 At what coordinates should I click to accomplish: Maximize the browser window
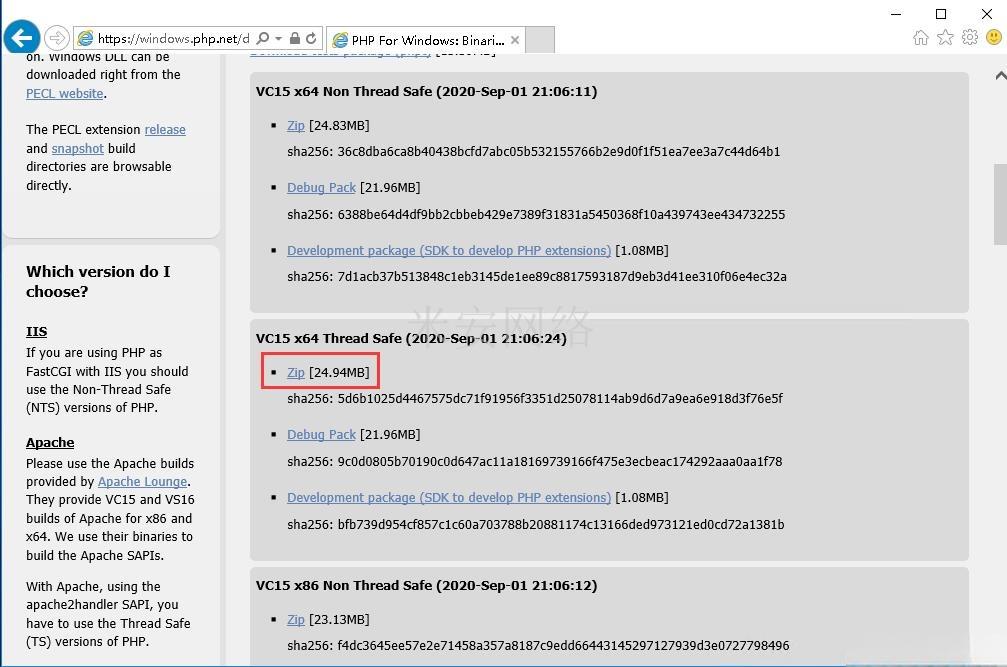[941, 13]
